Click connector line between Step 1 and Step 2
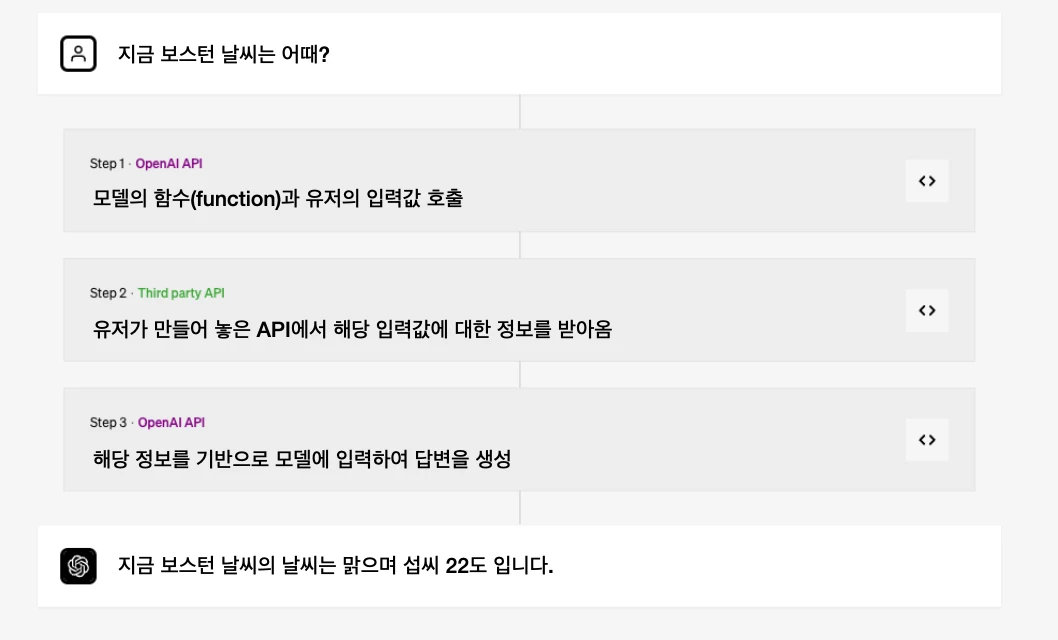Image resolution: width=1058 pixels, height=640 pixels. click(520, 245)
